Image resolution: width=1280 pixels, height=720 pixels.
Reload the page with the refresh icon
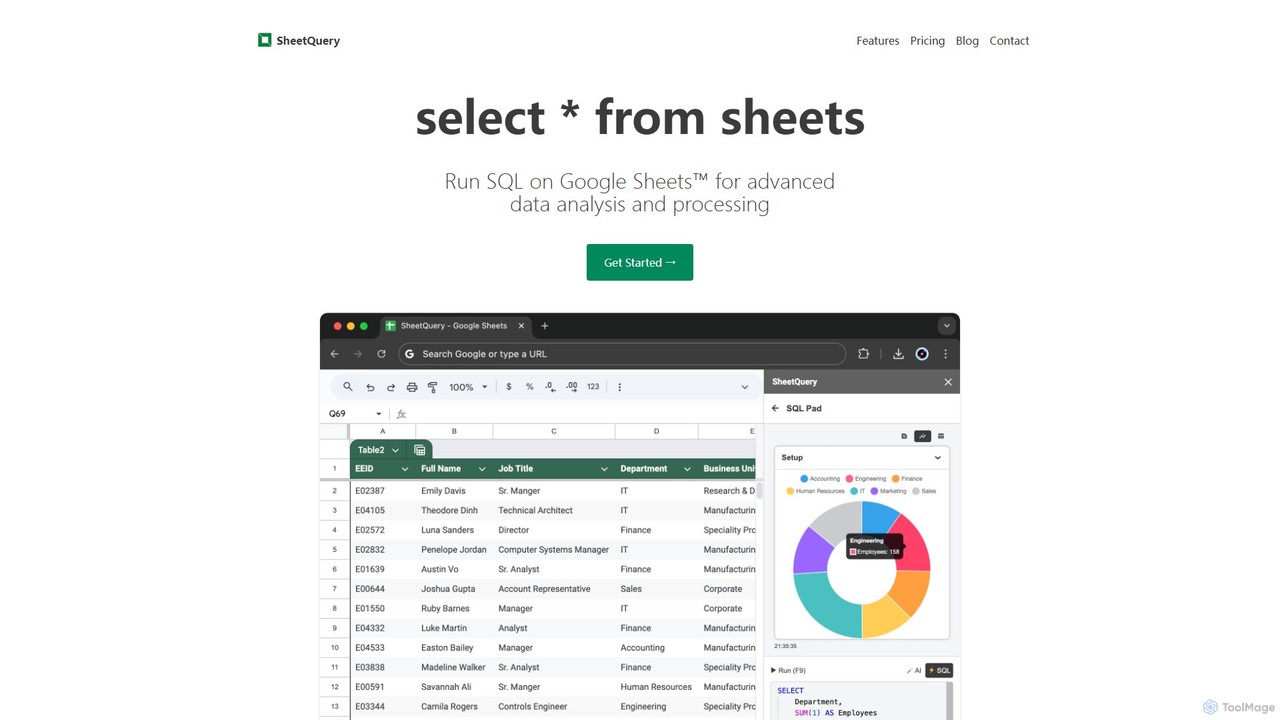[381, 354]
